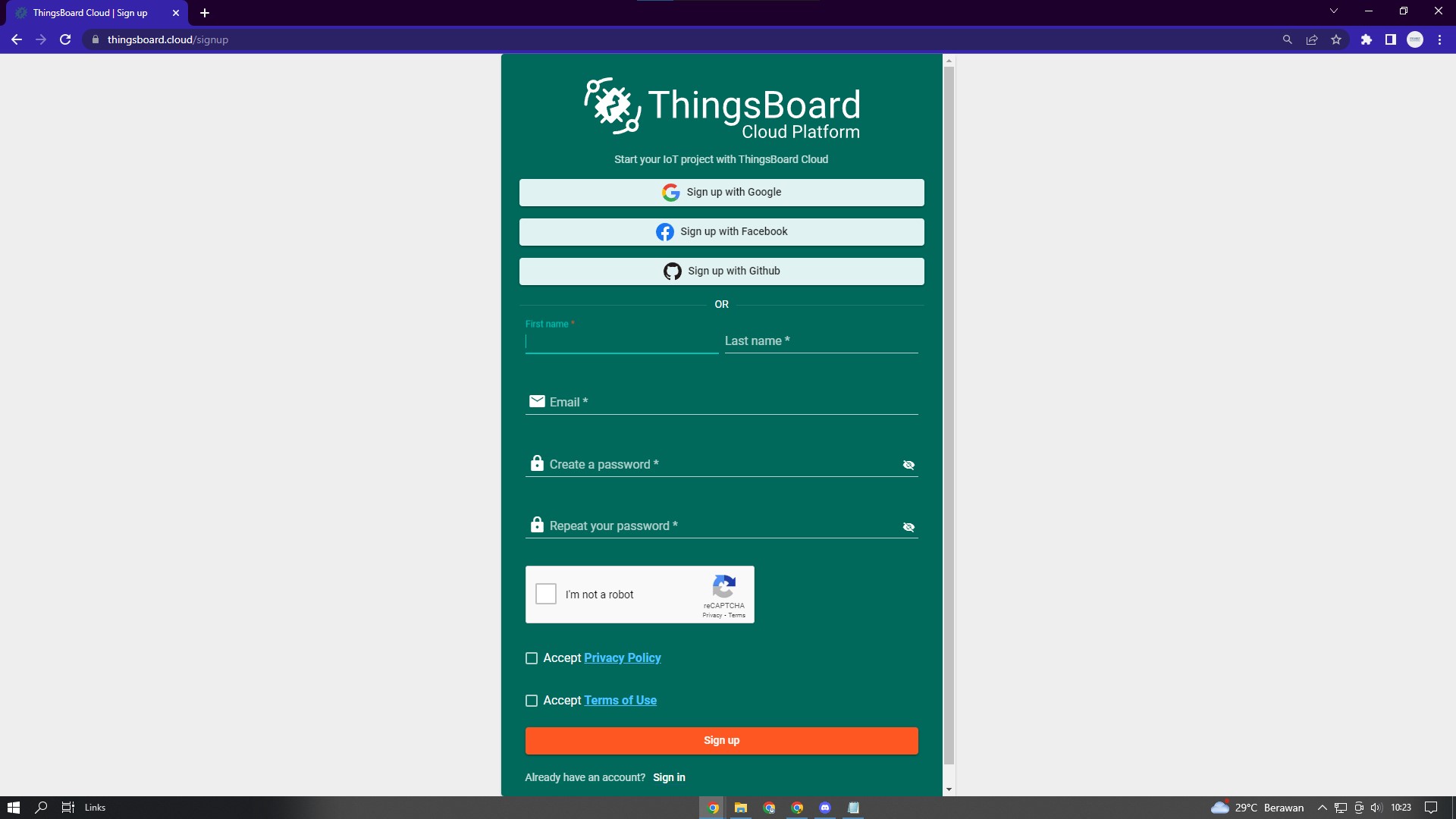The image size is (1456, 819).
Task: Open a new browser tab
Action: point(205,13)
